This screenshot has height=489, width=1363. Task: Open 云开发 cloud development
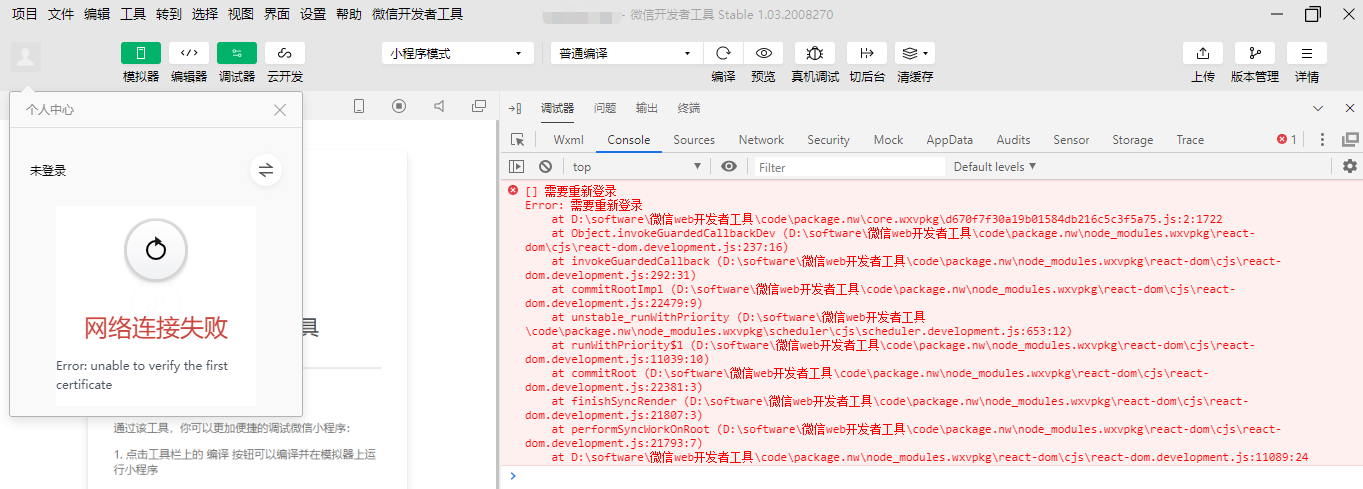[x=285, y=53]
